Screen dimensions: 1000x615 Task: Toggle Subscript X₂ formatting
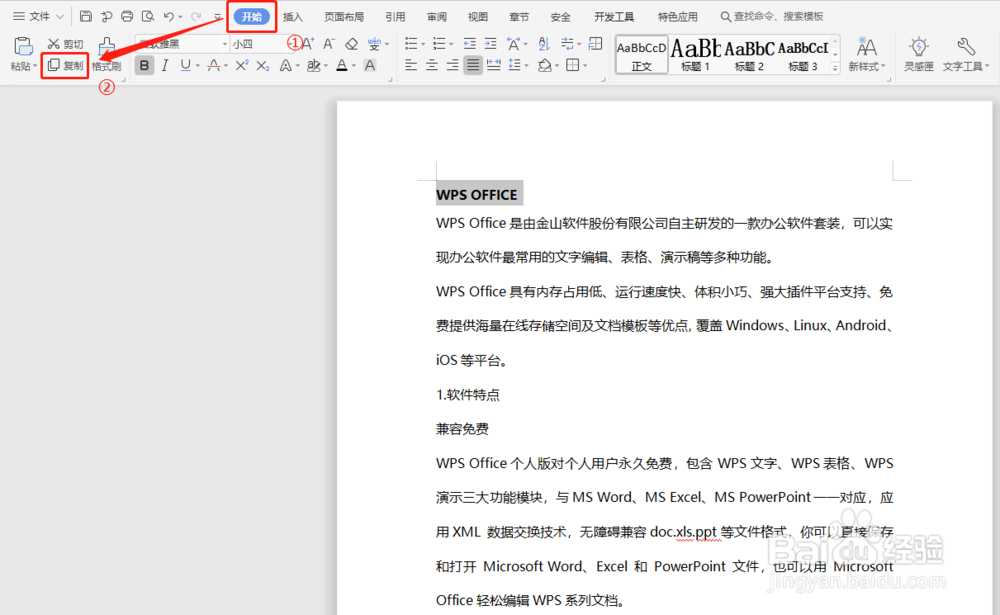click(x=263, y=66)
